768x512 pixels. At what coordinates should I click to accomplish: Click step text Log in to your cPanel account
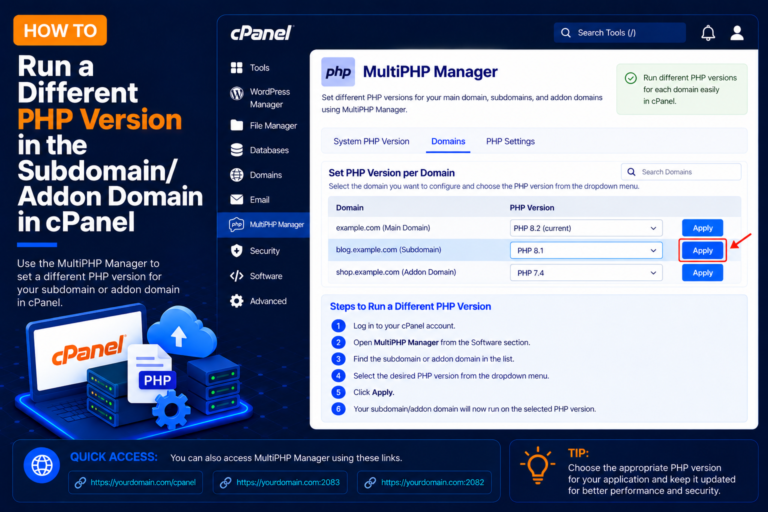(404, 326)
